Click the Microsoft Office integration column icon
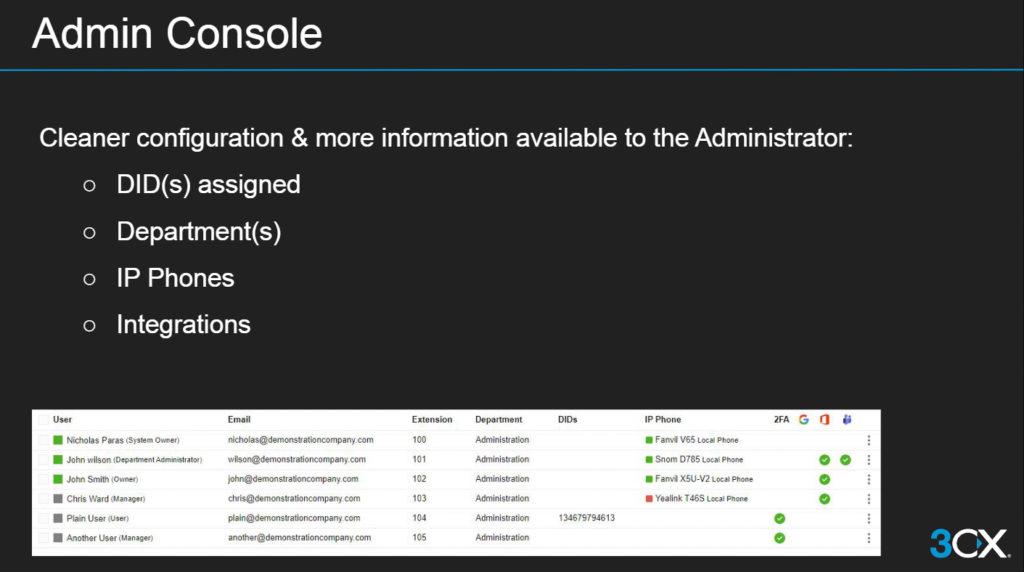 tap(824, 420)
